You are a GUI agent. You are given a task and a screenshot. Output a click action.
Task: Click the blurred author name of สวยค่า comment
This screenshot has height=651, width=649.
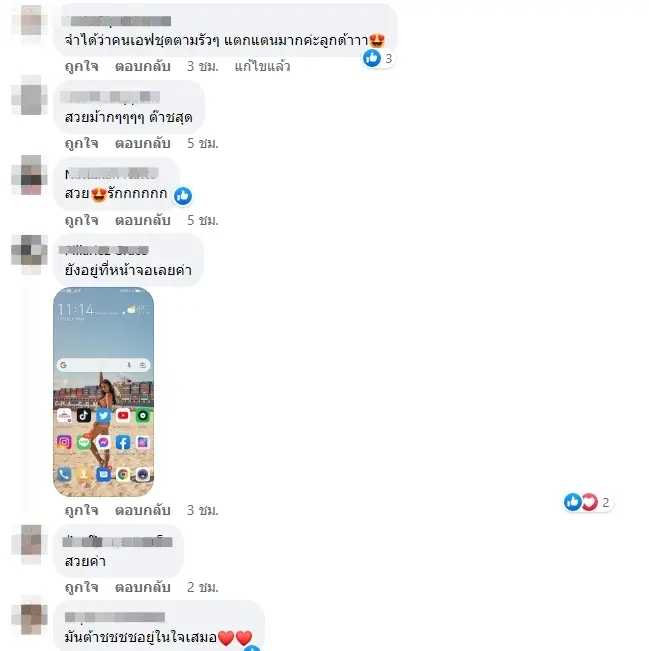click(118, 542)
